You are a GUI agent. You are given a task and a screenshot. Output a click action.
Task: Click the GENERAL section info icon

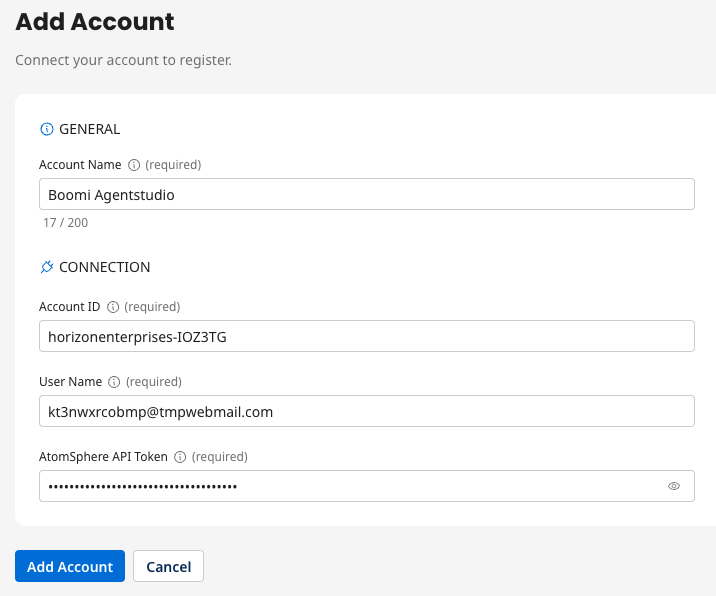point(47,129)
